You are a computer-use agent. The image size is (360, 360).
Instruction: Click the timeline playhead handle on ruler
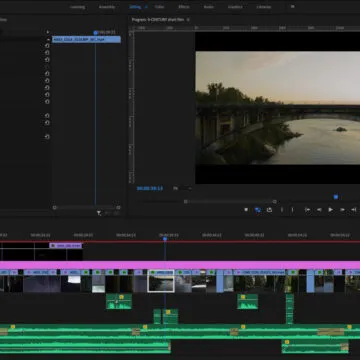(165, 239)
